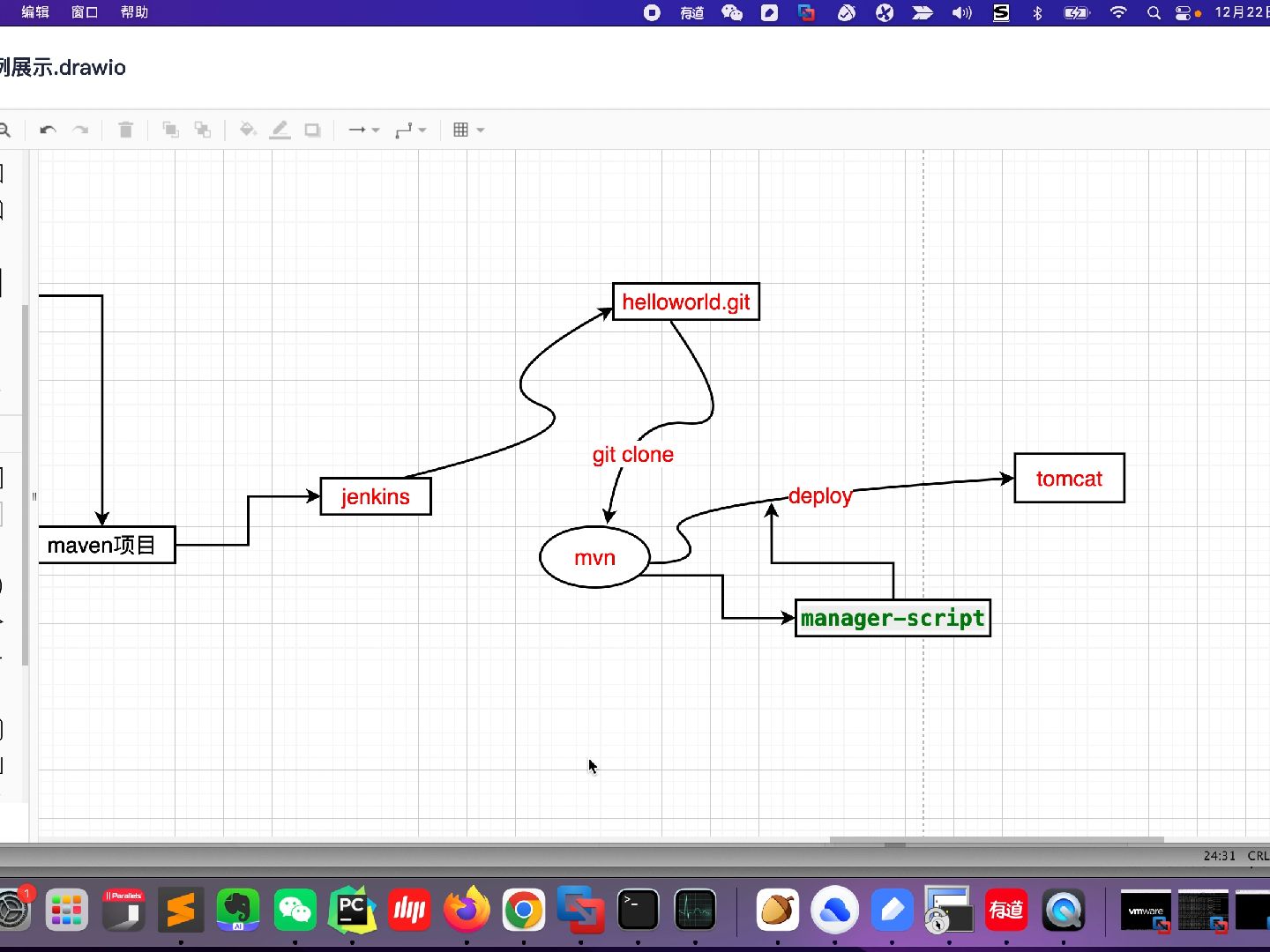Open Spotlight search in the menu bar
Image resolution: width=1270 pixels, height=952 pixels.
coord(1154,12)
